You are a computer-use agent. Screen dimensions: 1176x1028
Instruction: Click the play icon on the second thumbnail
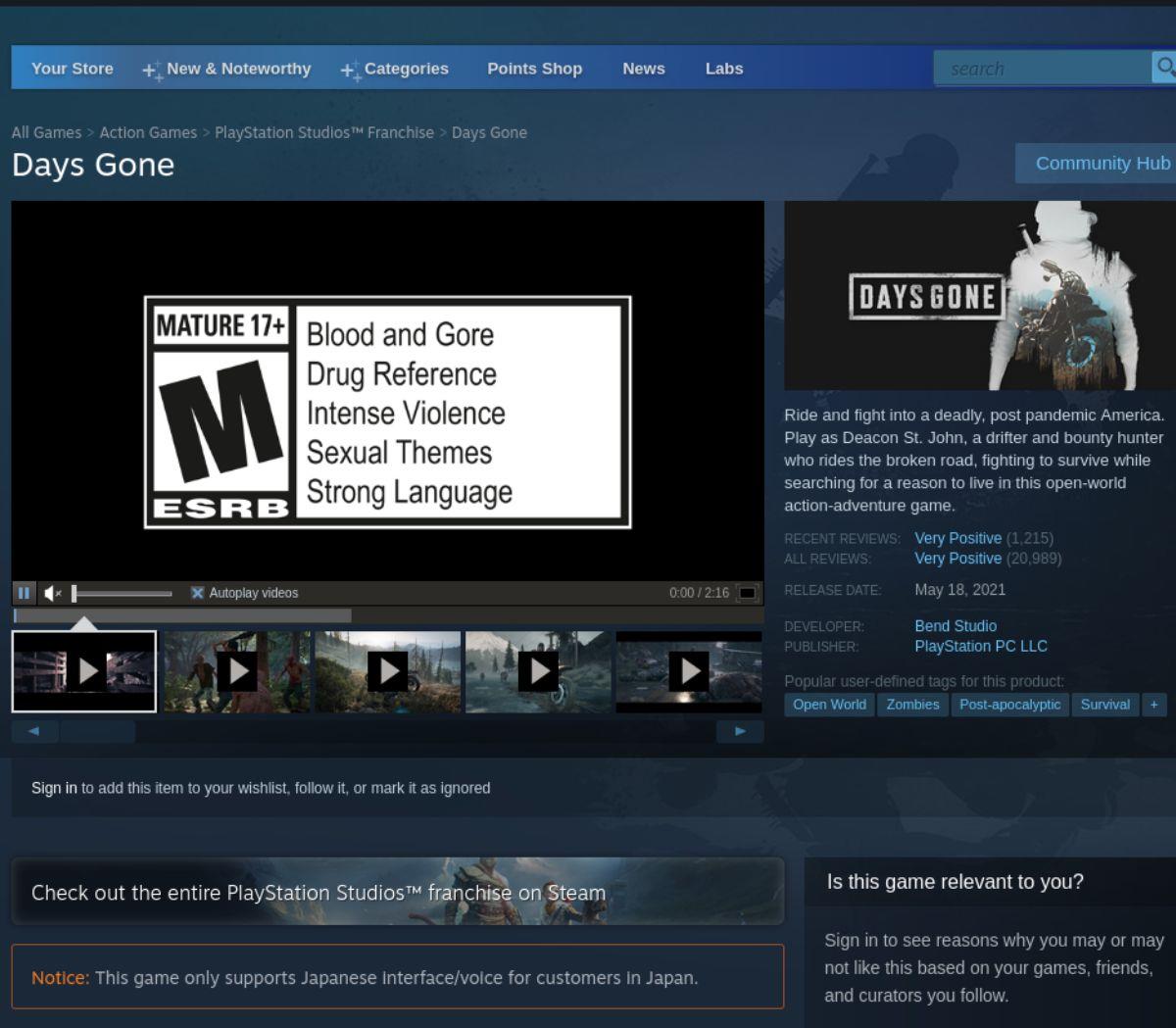pos(236,670)
